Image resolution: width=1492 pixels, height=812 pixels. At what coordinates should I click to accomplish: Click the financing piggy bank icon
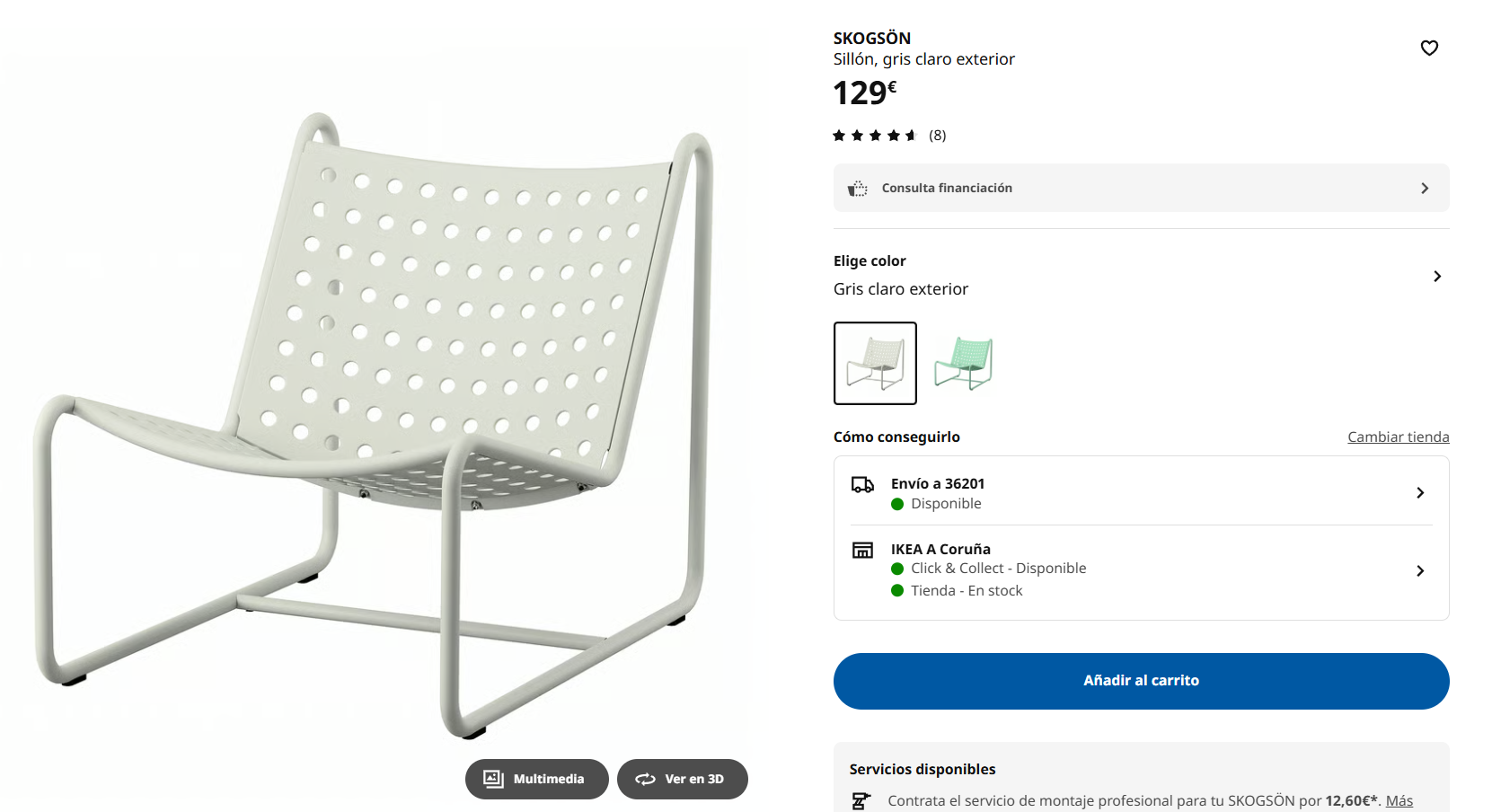pos(858,189)
